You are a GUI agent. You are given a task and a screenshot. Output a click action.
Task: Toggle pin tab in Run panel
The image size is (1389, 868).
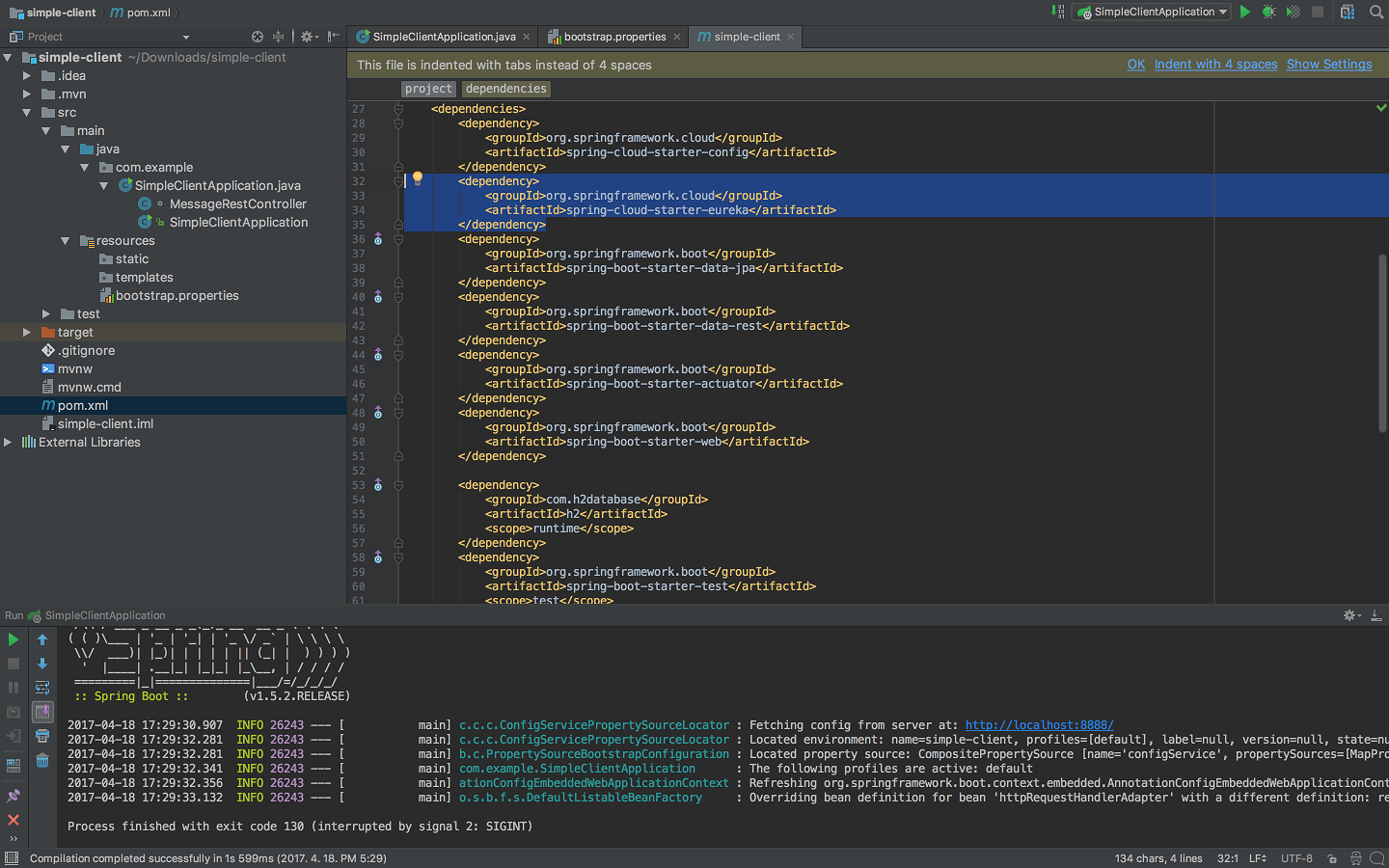[x=14, y=796]
